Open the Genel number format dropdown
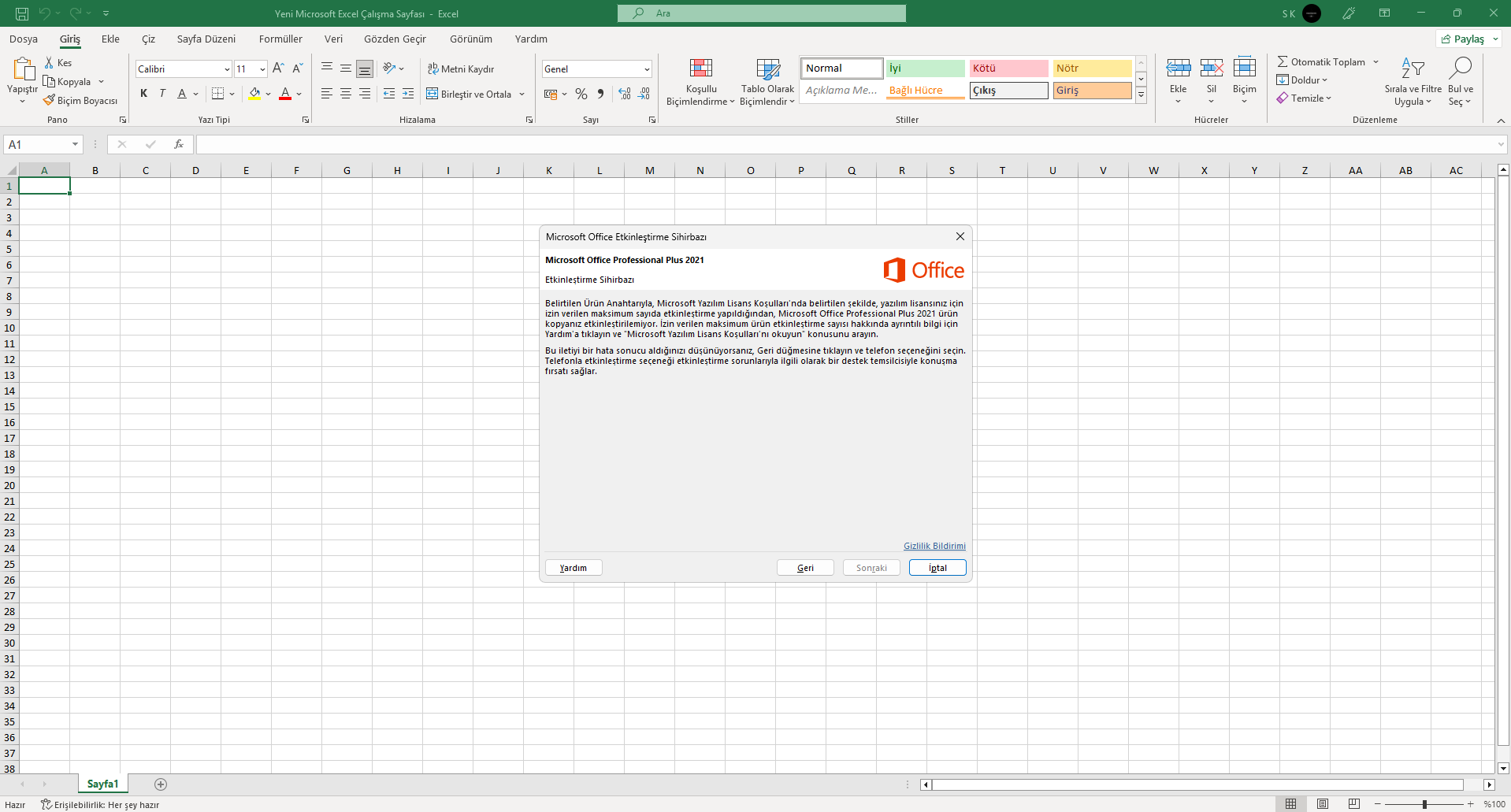The height and width of the screenshot is (812, 1511). (x=647, y=69)
